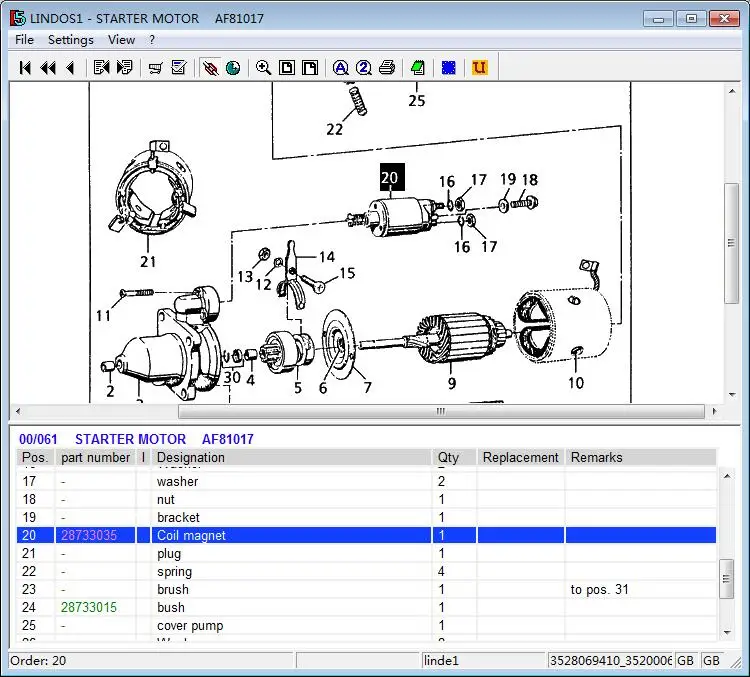Viewport: 750px width, 677px height.
Task: Click the diagram vertical scrollbar down arrow
Action: click(x=732, y=395)
